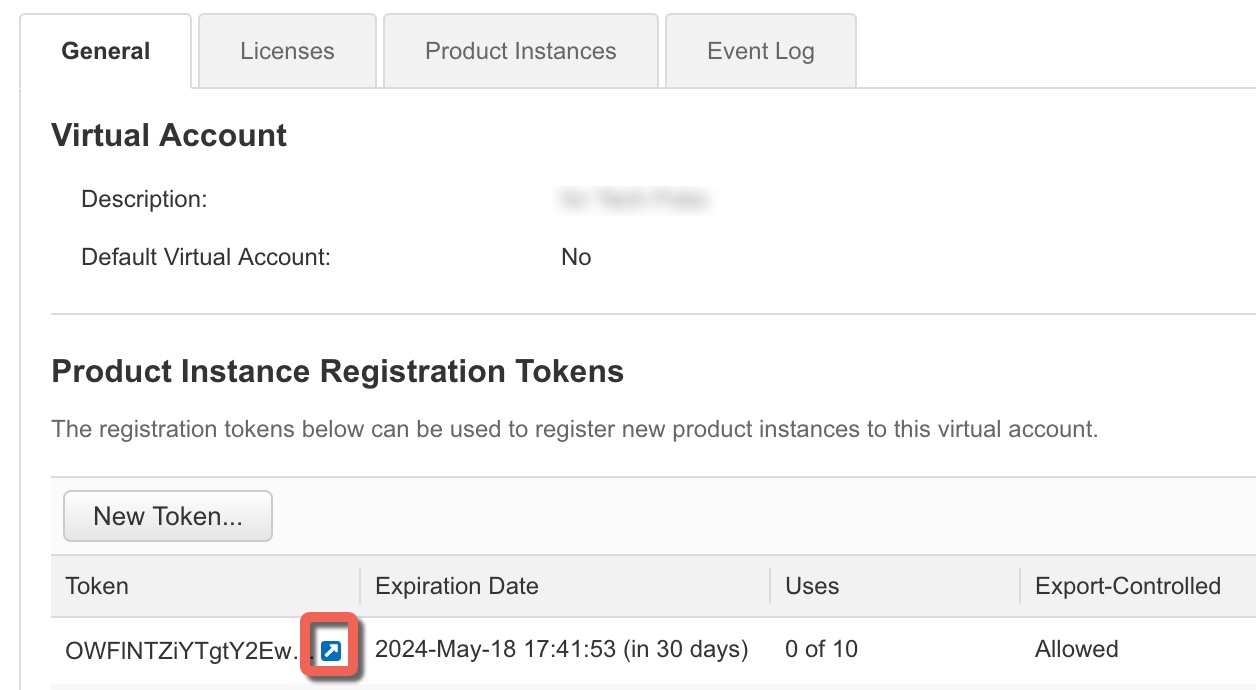Image resolution: width=1256 pixels, height=690 pixels.
Task: Sort by the Token column header
Action: (x=97, y=586)
